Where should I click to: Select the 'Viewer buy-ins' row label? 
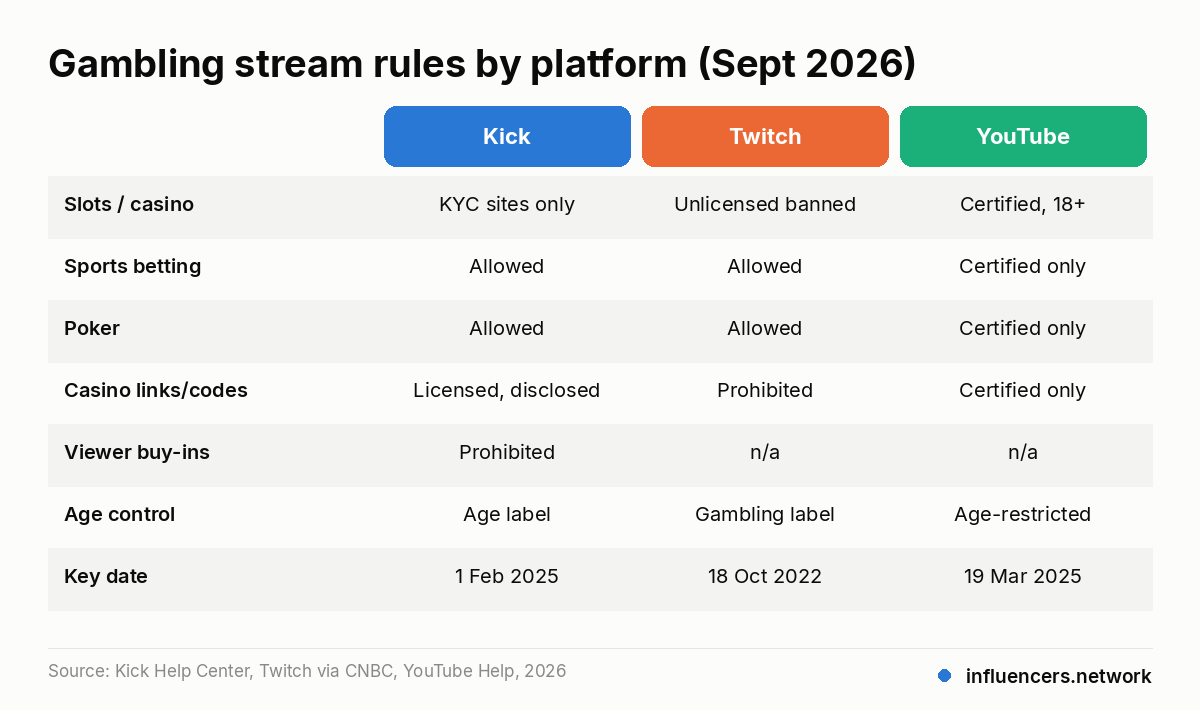tap(137, 452)
